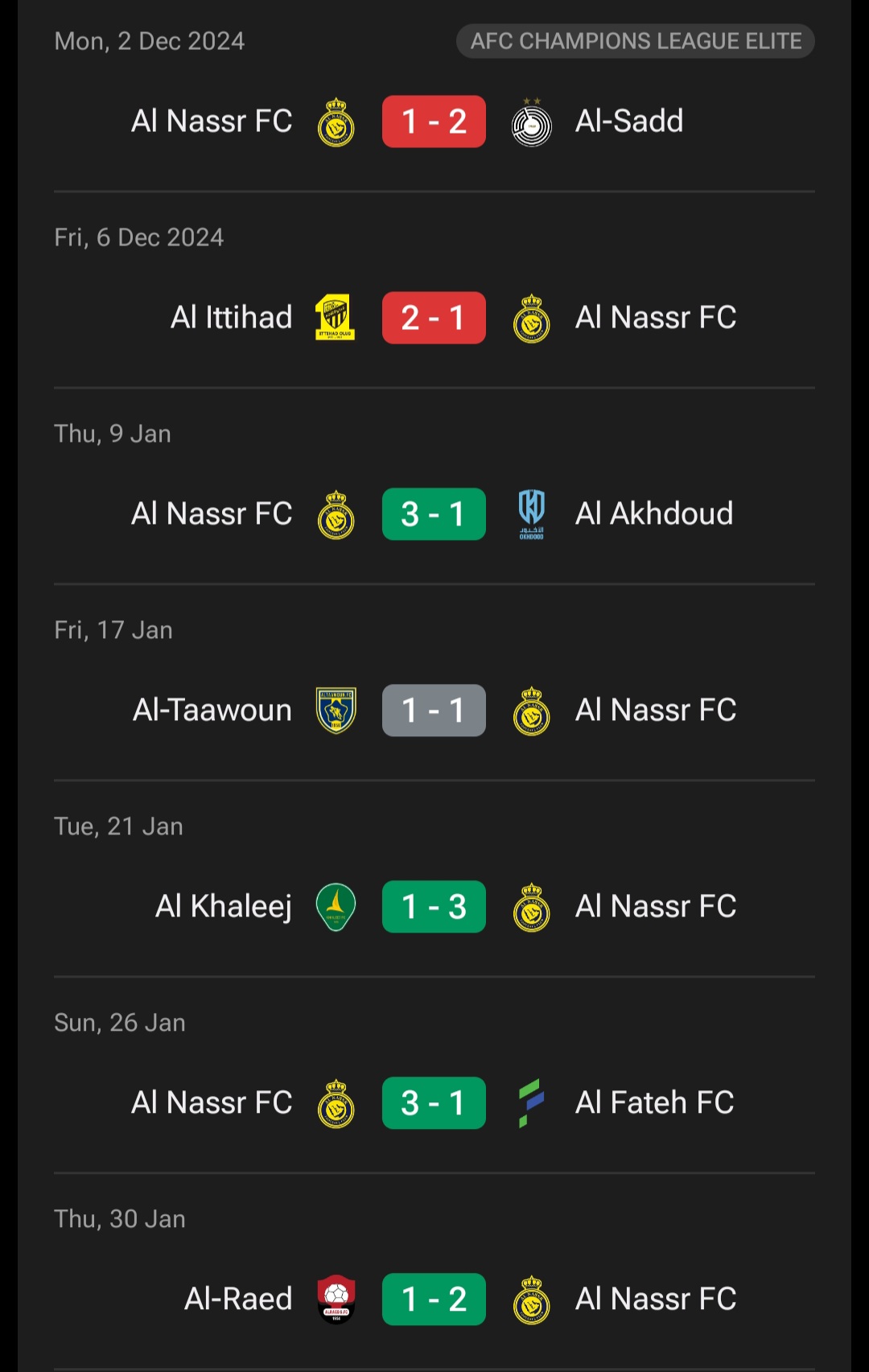Viewport: 869px width, 1372px height.
Task: Select the Al-Taawoun team name
Action: (x=212, y=711)
